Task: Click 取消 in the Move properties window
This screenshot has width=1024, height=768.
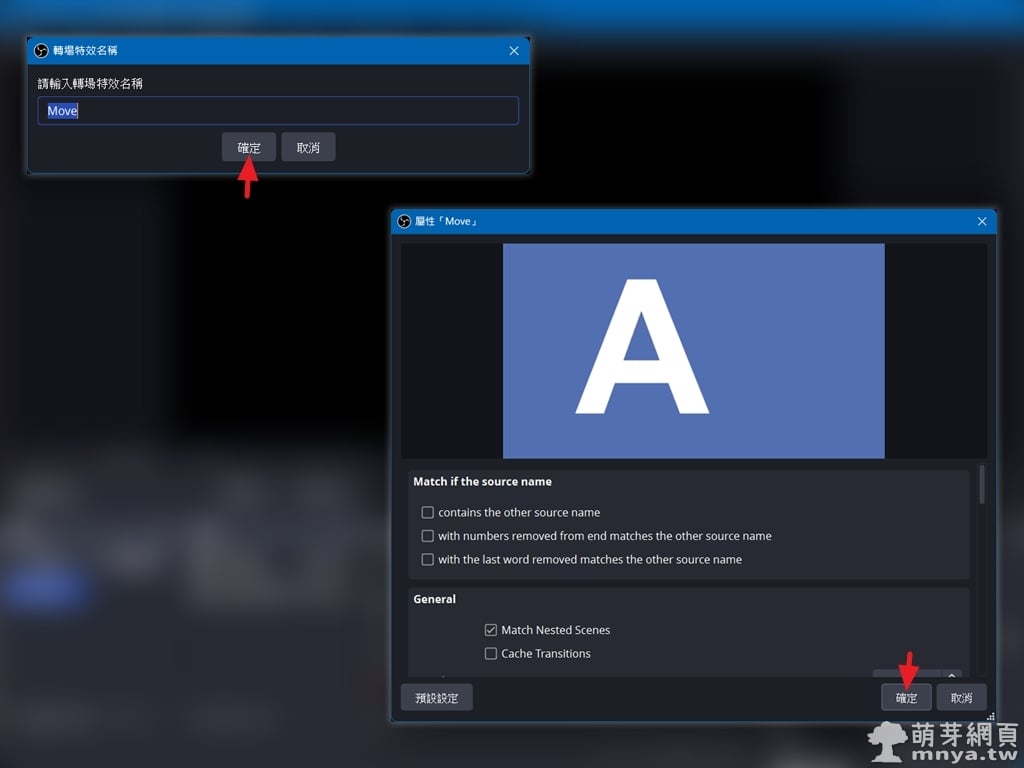Action: click(961, 698)
